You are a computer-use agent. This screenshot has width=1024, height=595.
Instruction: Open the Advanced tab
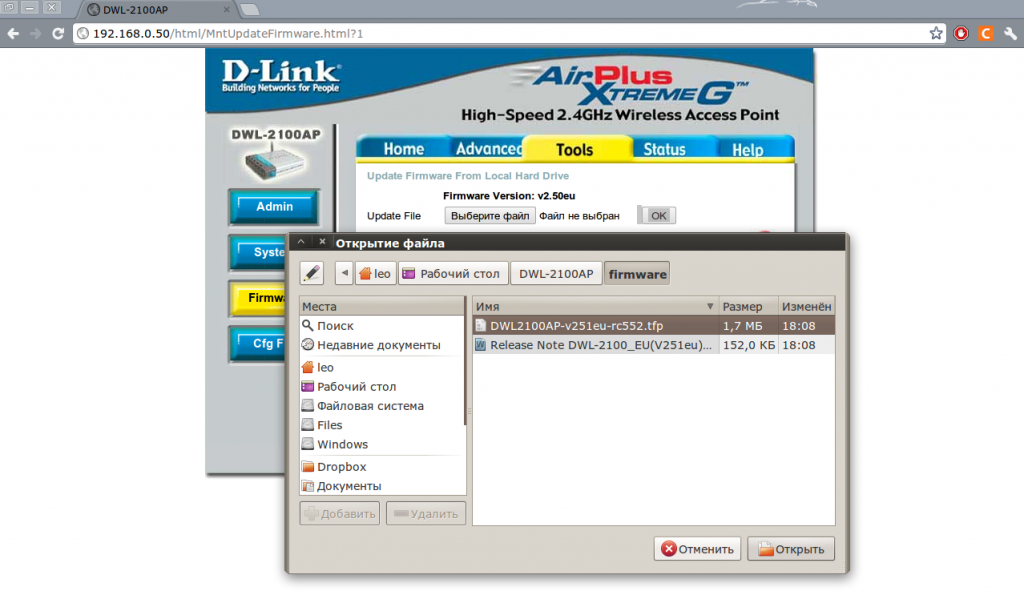pos(488,149)
